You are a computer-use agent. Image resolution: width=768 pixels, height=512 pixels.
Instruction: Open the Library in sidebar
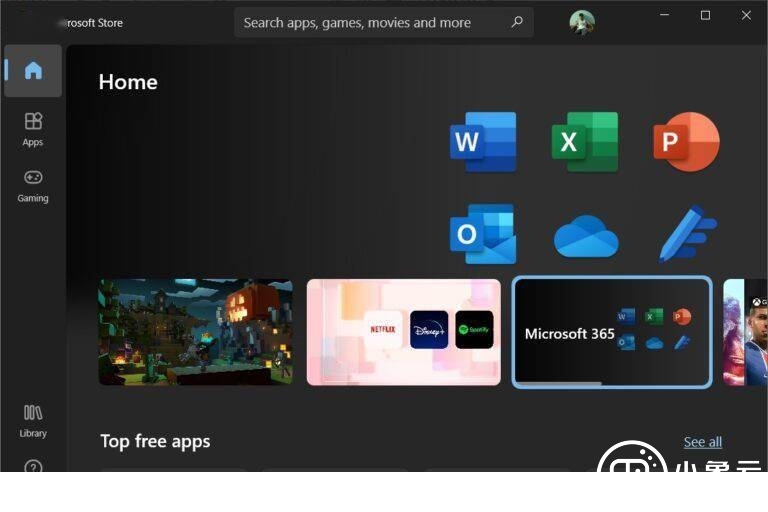(x=33, y=421)
